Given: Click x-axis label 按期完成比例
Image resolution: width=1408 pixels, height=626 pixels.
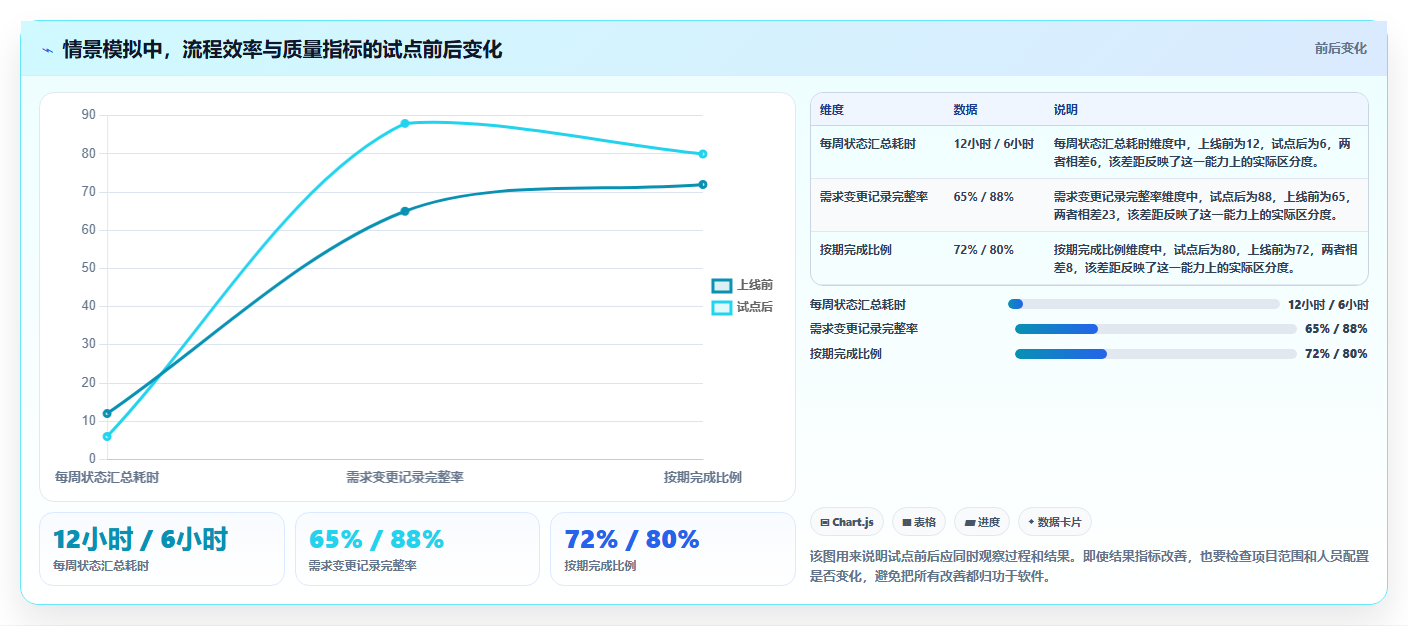Looking at the screenshot, I should (x=703, y=478).
